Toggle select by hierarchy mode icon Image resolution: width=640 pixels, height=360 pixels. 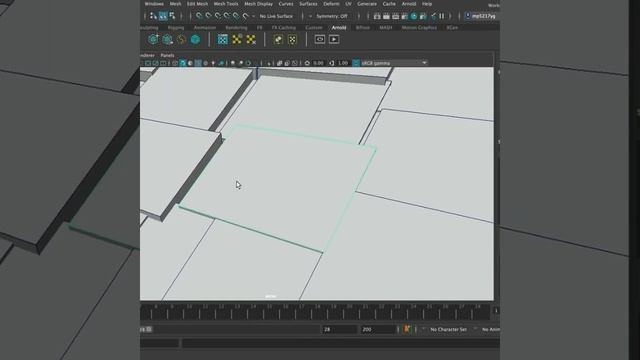tap(153, 16)
